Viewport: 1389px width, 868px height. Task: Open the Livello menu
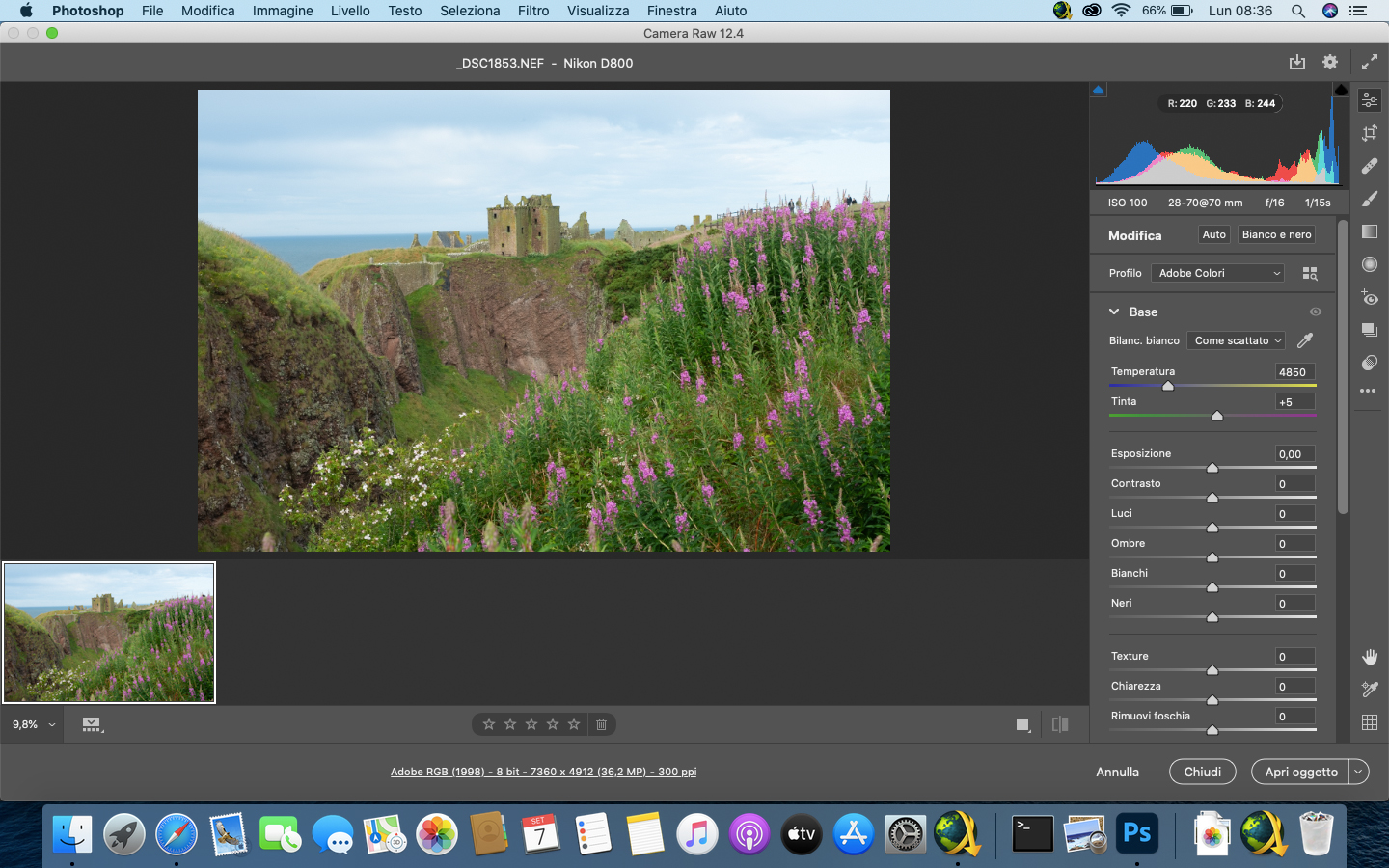coord(350,11)
